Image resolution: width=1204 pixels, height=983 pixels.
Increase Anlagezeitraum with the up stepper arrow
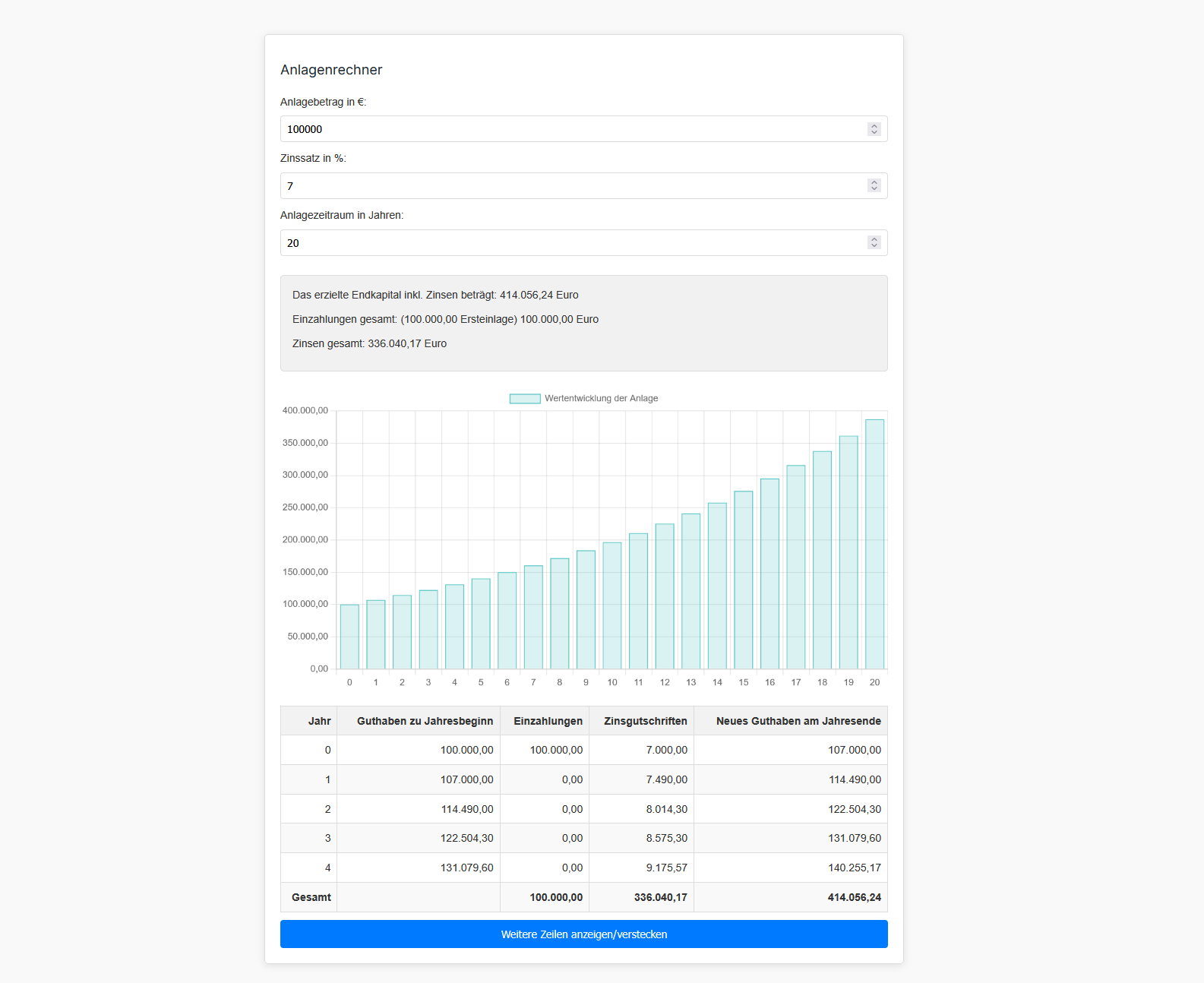[874, 239]
